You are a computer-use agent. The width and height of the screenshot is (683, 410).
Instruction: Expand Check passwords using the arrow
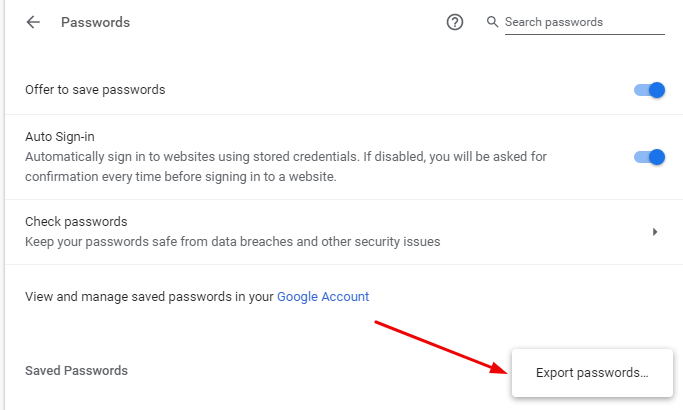[655, 231]
